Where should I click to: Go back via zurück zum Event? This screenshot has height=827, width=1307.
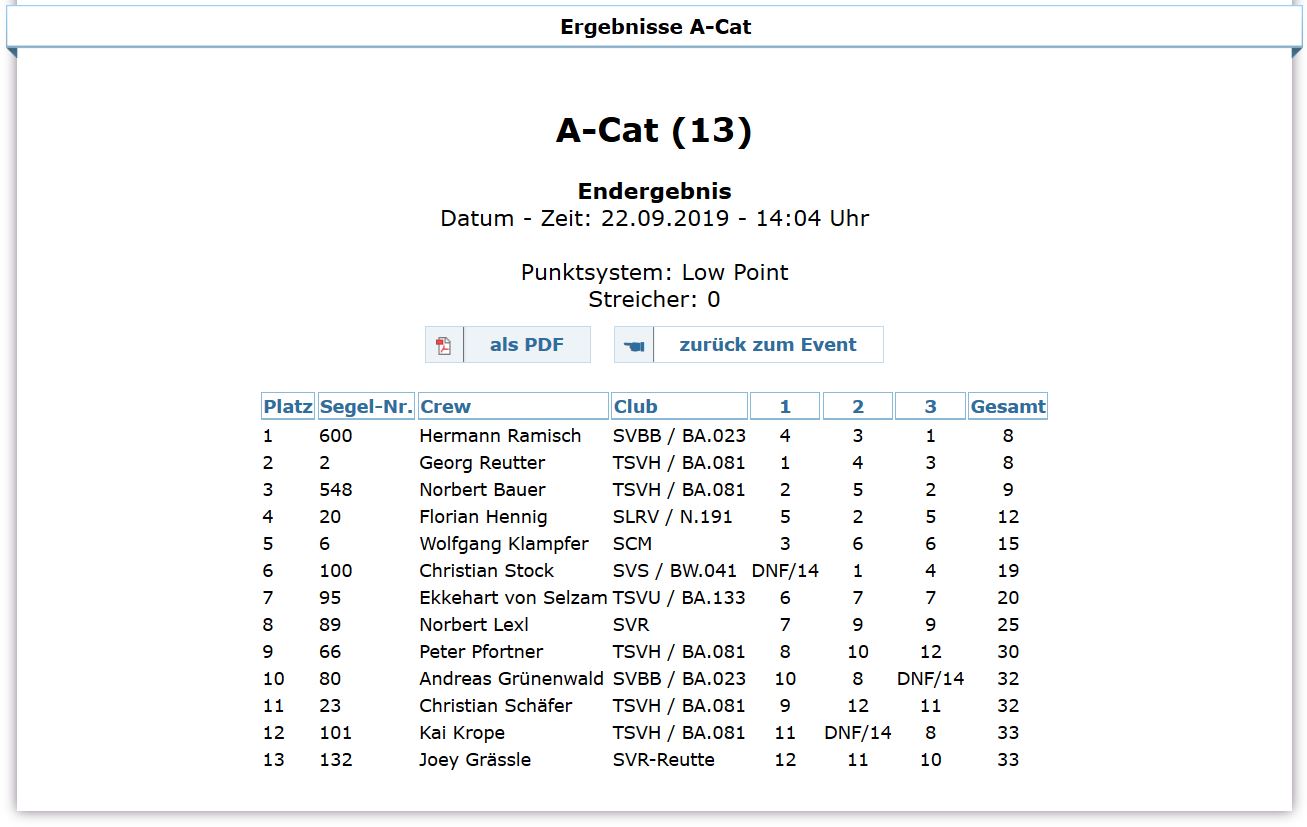(767, 345)
